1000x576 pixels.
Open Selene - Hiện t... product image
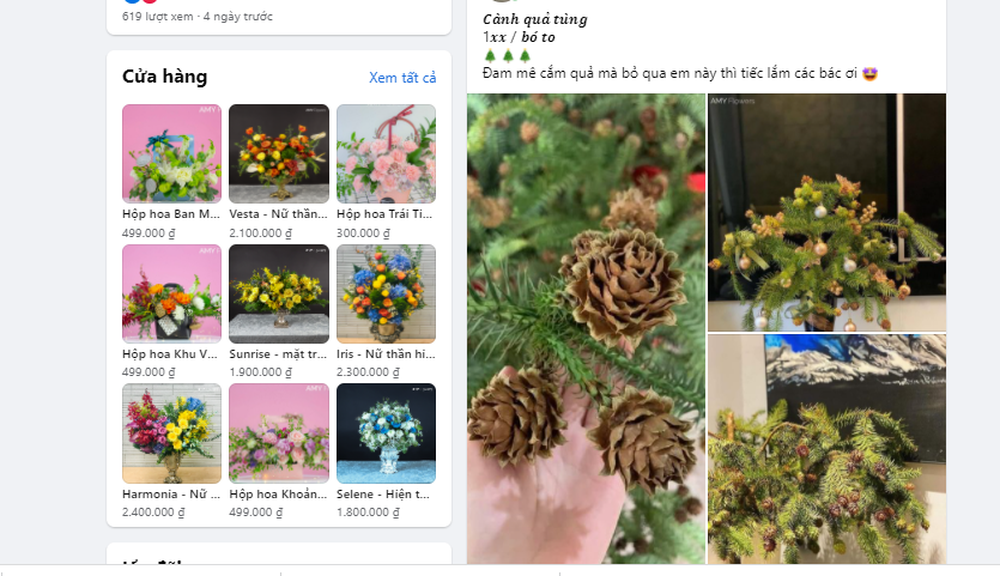click(386, 433)
